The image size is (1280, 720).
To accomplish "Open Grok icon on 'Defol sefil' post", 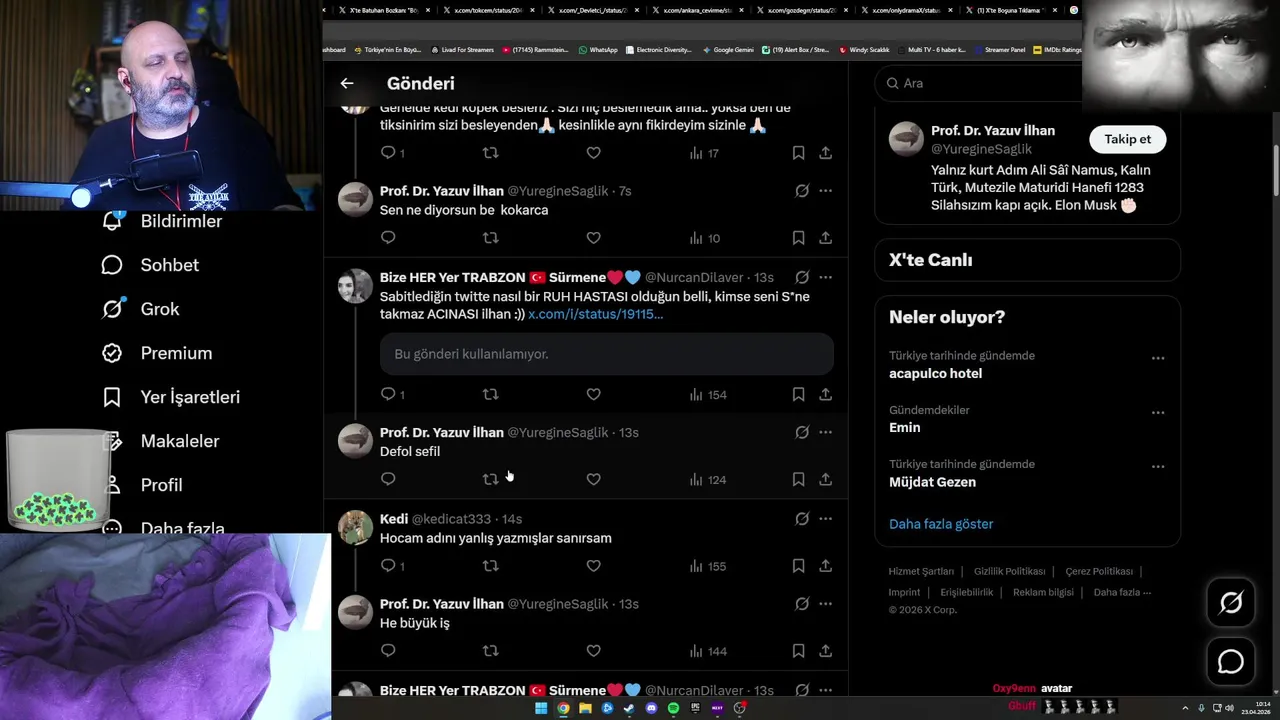I will (802, 432).
